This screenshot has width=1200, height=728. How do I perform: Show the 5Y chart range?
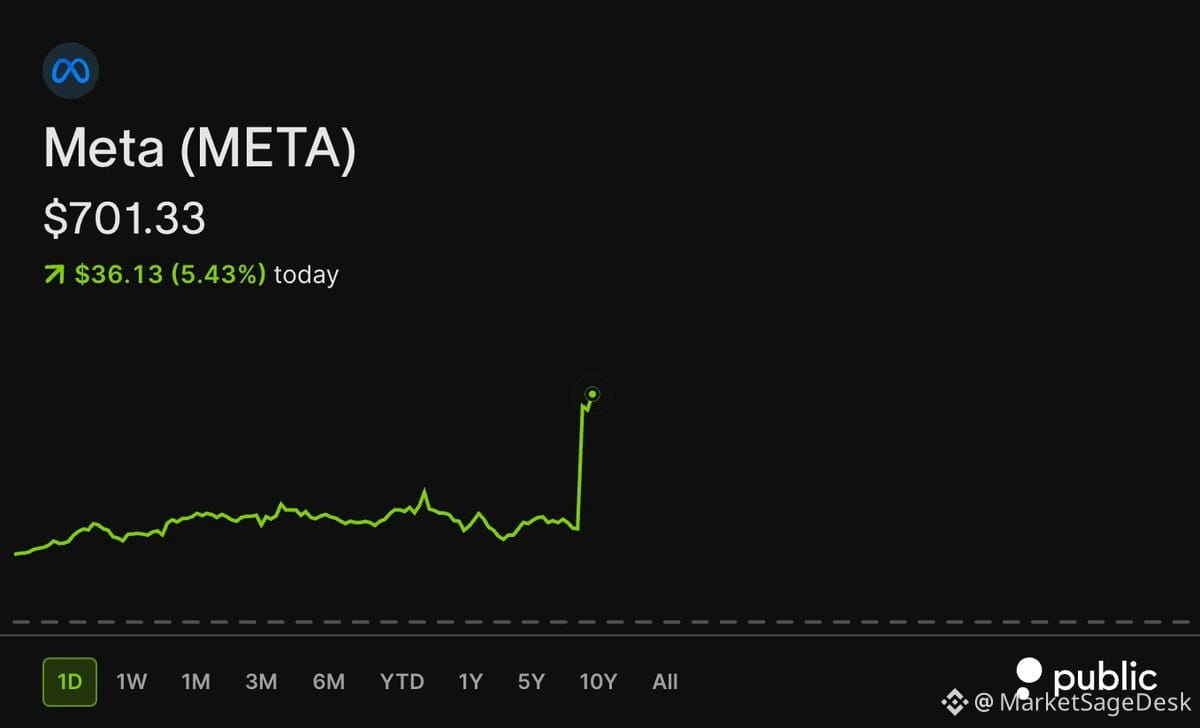[531, 682]
